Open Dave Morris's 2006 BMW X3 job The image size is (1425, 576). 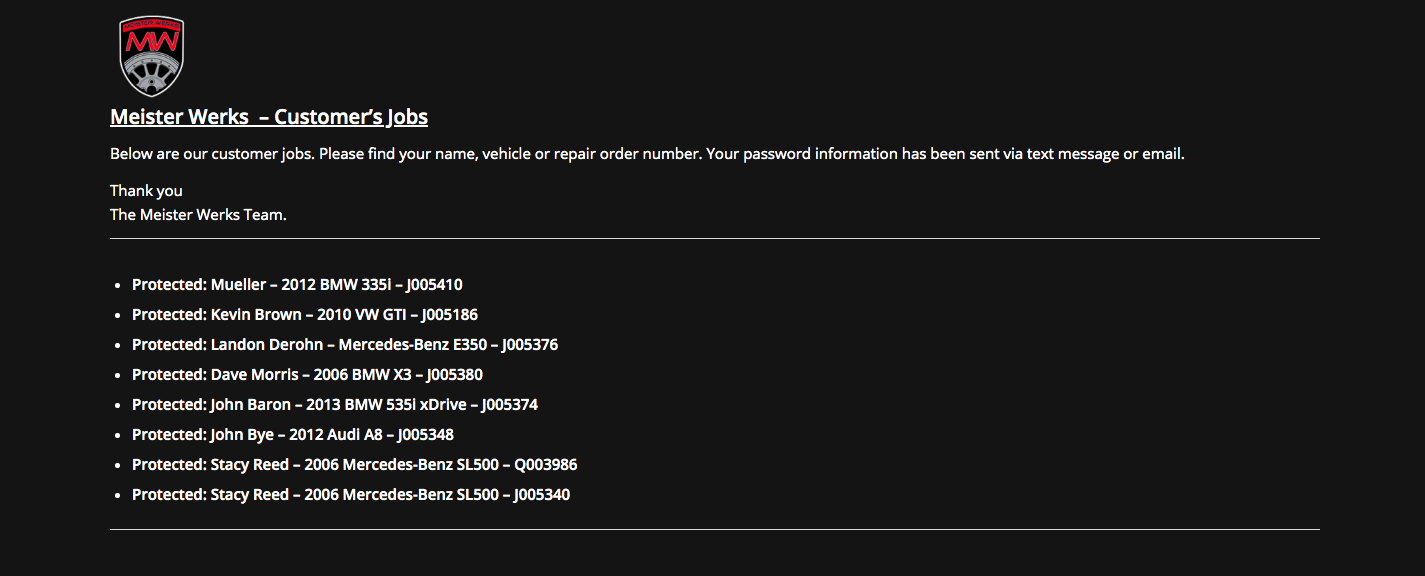coord(308,375)
